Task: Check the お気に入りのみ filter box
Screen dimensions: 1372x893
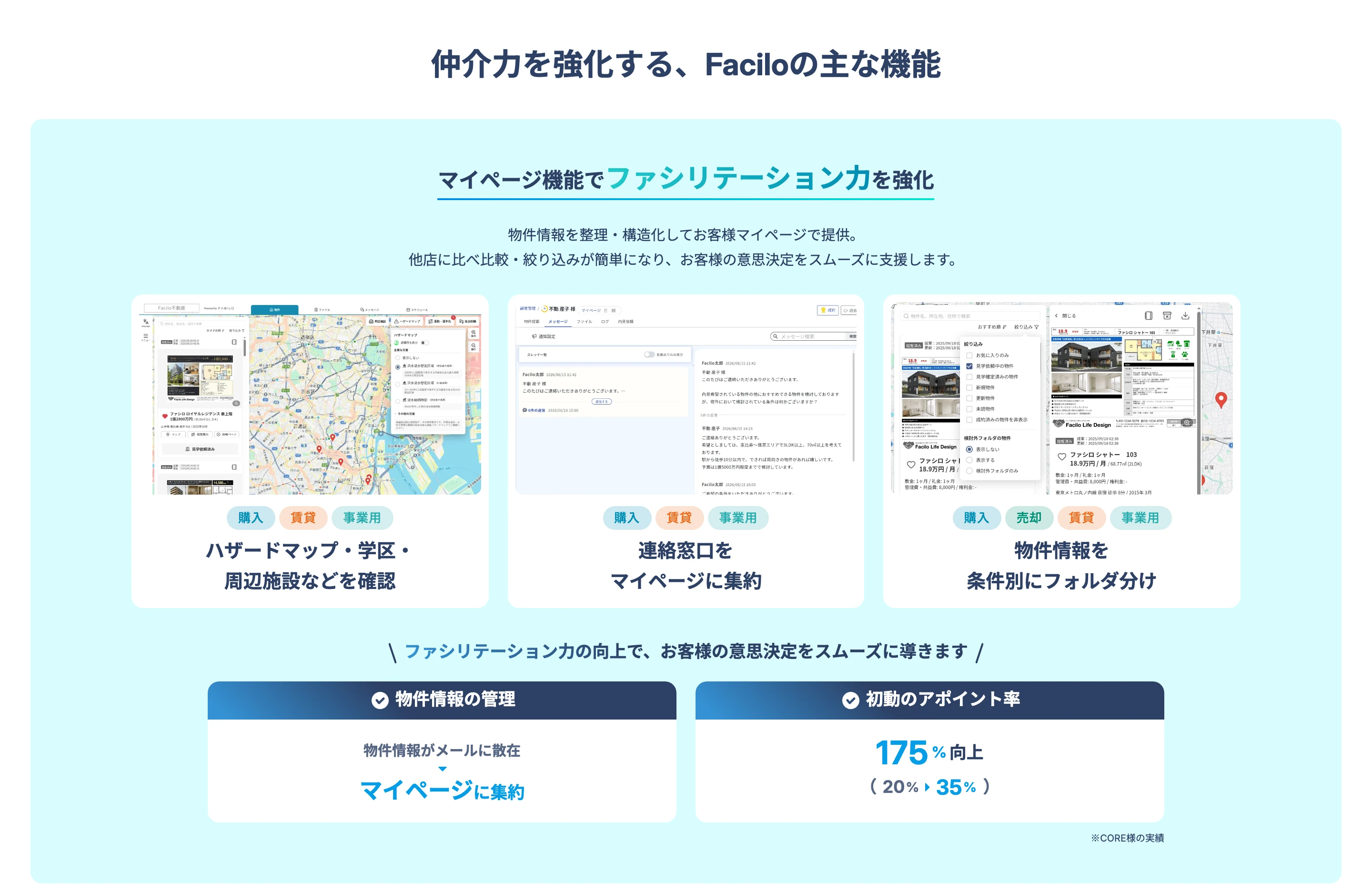Action: pyautogui.click(x=969, y=355)
